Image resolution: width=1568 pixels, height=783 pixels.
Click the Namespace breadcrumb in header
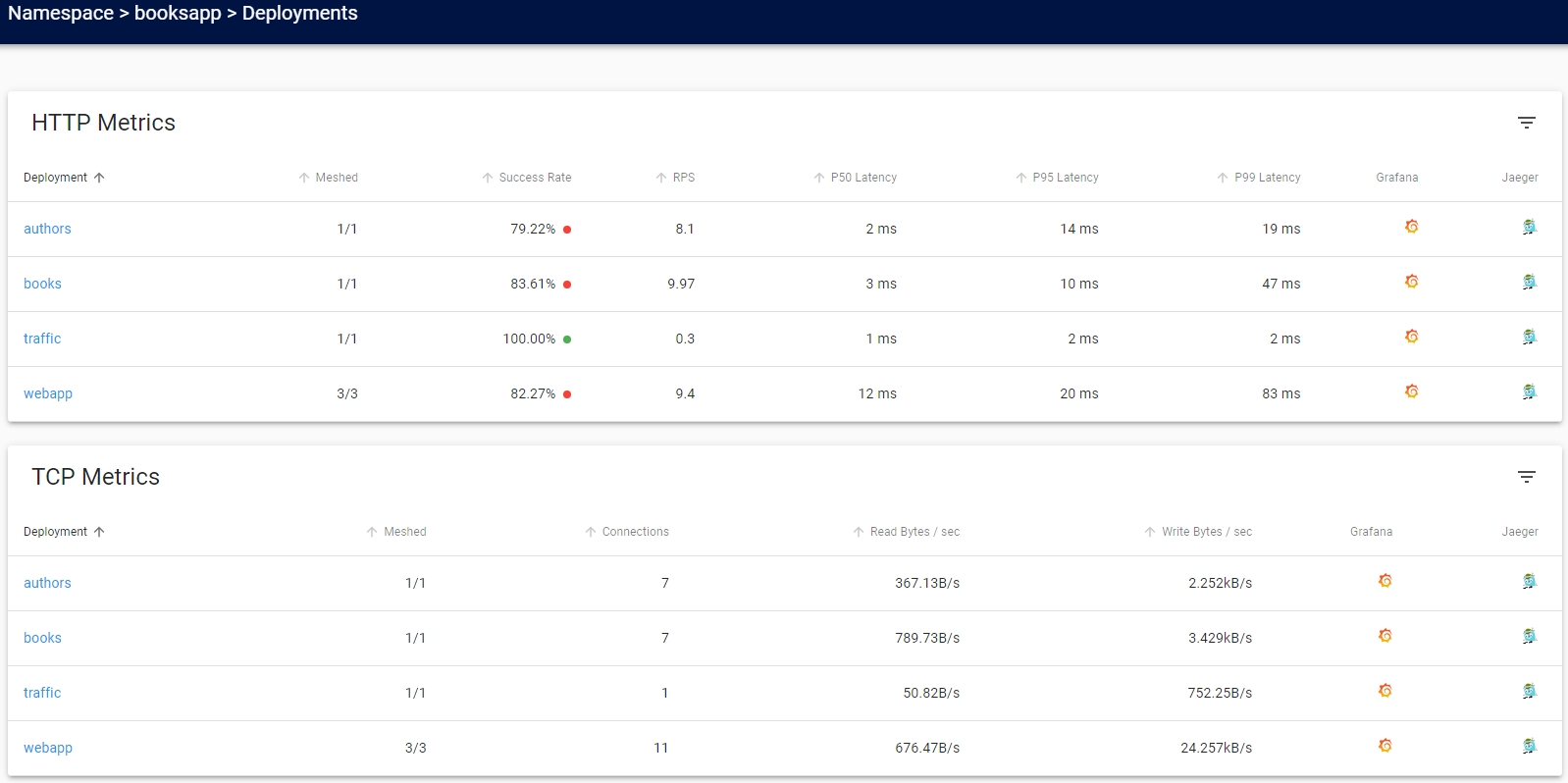tap(61, 14)
